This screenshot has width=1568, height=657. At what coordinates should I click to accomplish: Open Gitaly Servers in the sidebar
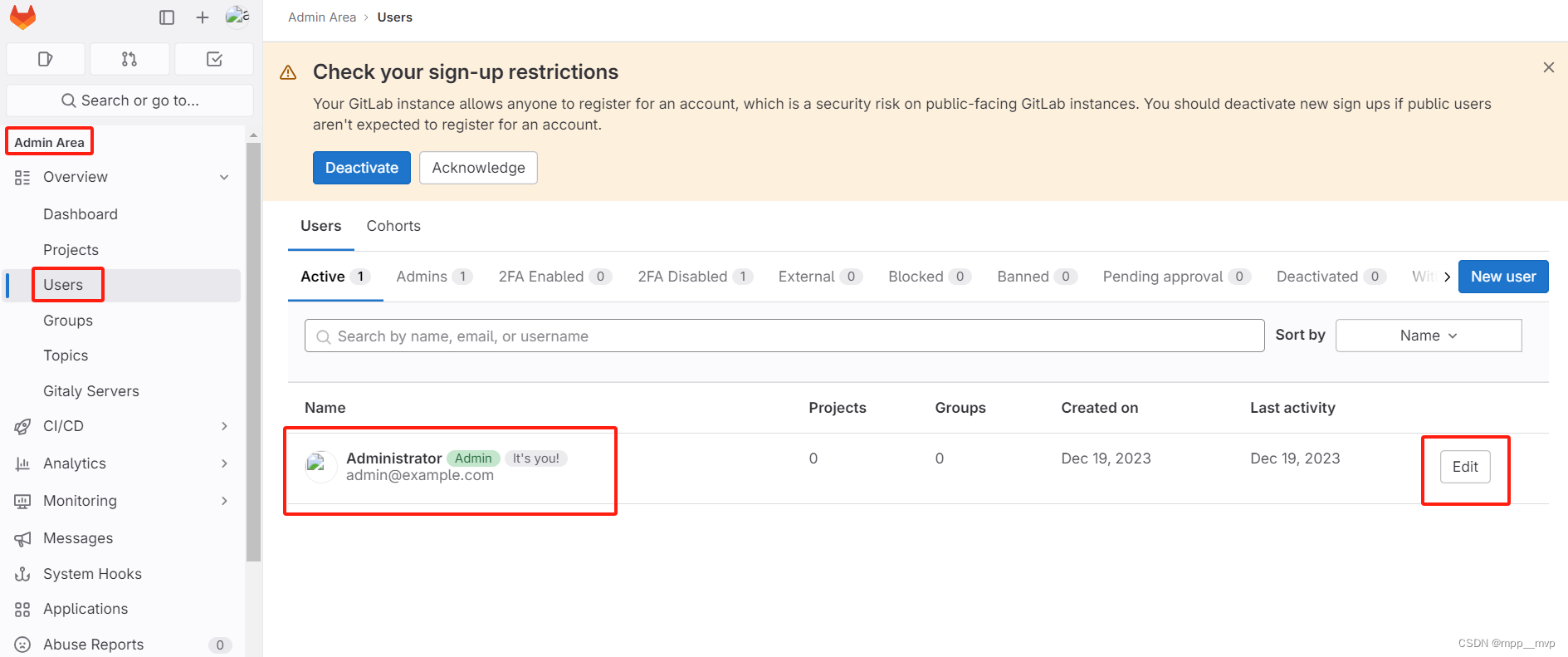point(91,391)
